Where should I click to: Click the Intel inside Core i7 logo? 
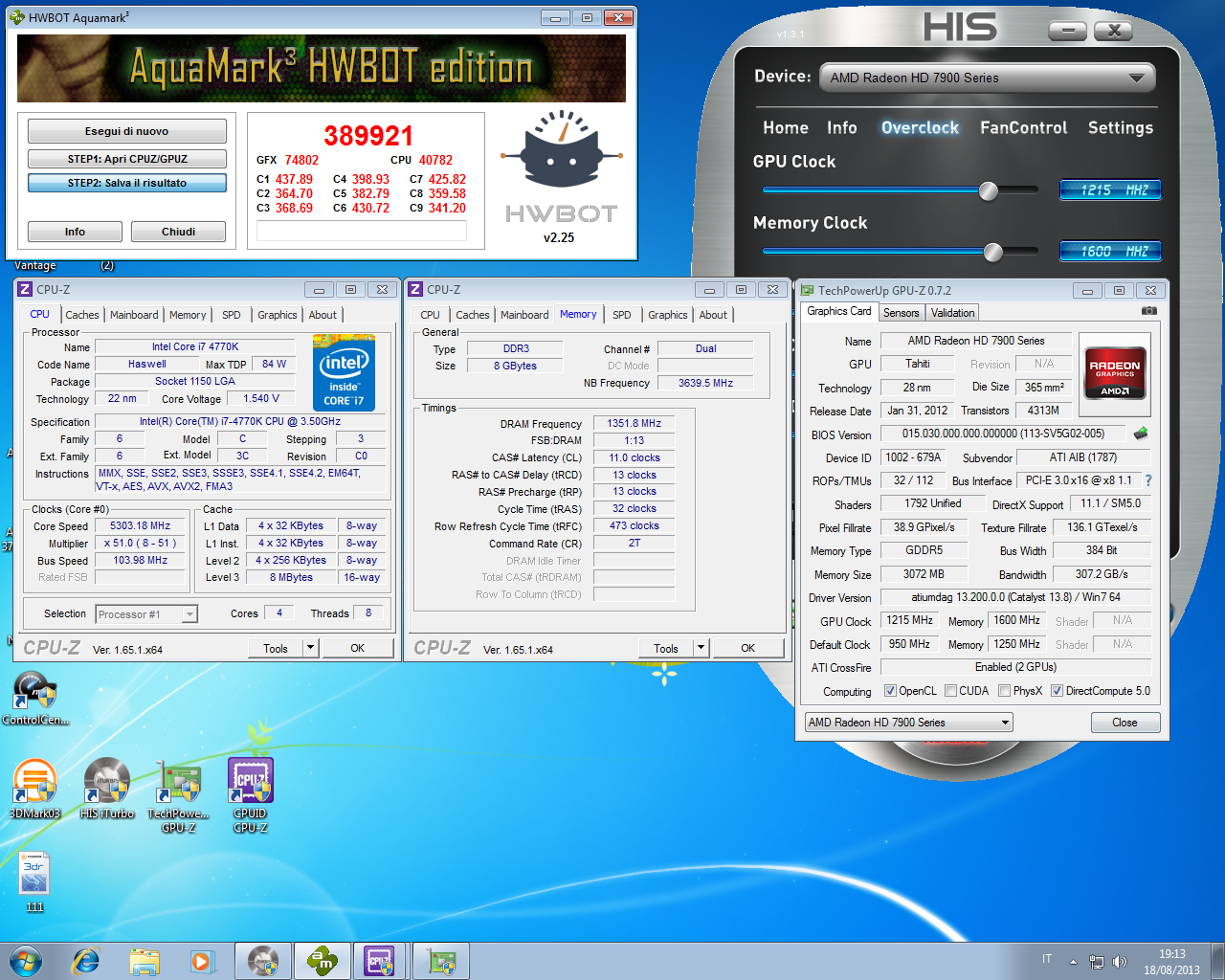(344, 372)
